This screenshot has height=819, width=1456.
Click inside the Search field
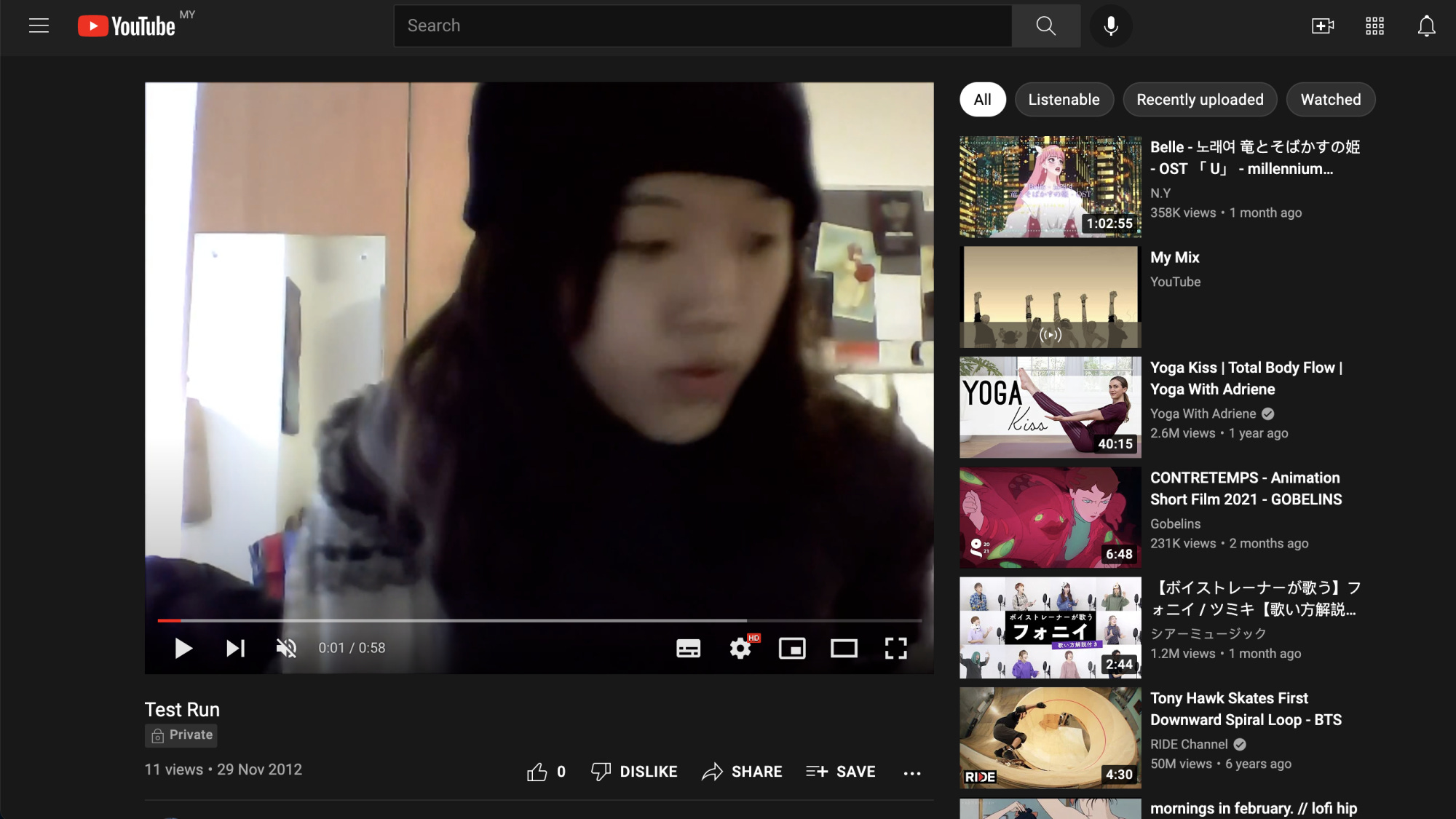703,26
